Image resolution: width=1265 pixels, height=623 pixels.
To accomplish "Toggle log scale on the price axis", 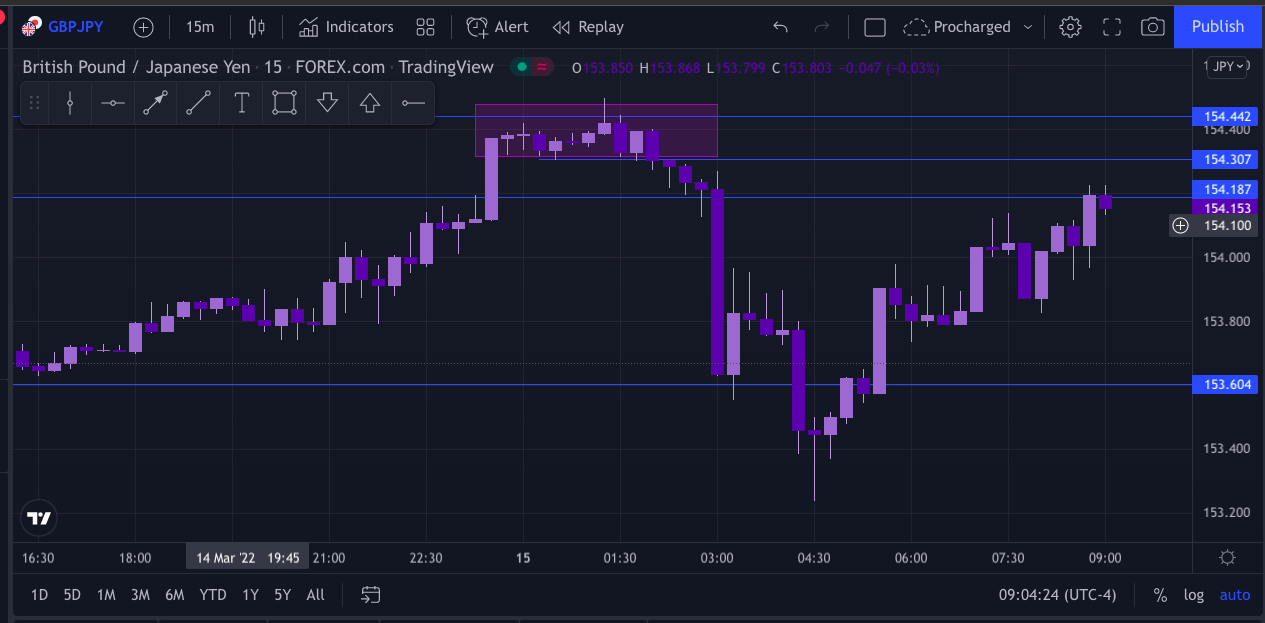I will click(1193, 594).
